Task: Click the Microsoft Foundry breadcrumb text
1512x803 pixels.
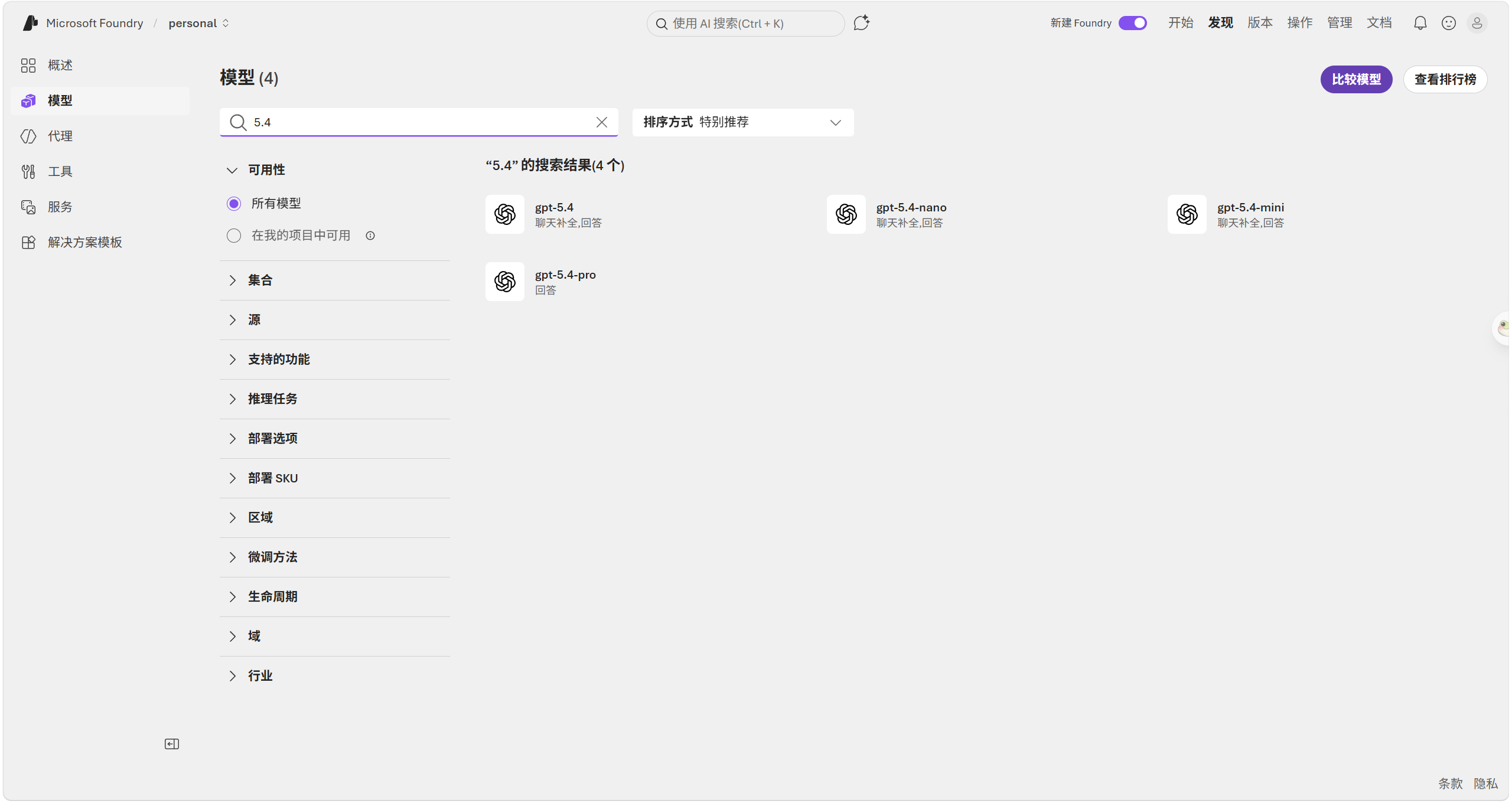Action: click(94, 23)
